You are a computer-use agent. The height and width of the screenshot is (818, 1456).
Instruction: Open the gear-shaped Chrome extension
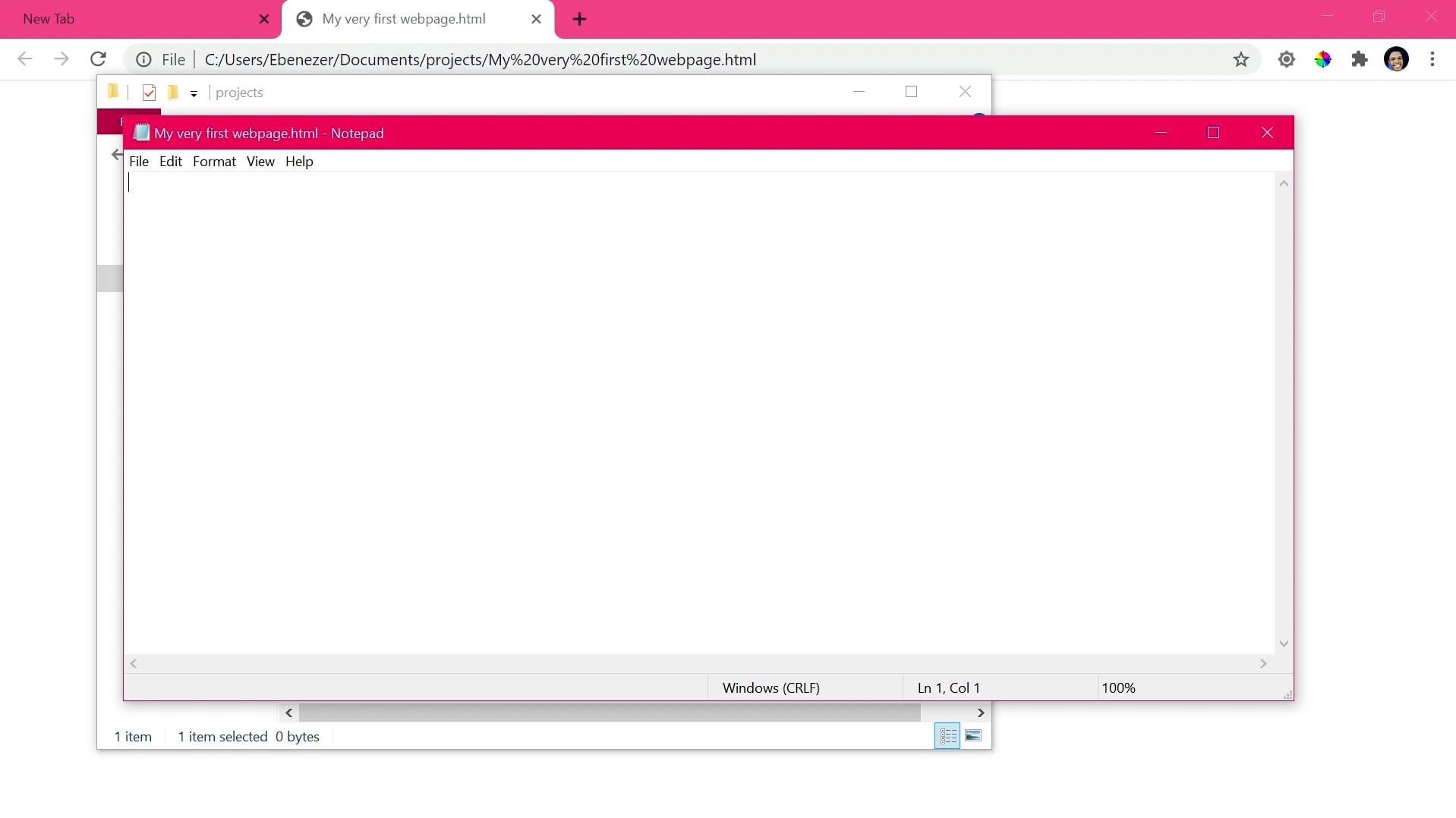point(1286,59)
